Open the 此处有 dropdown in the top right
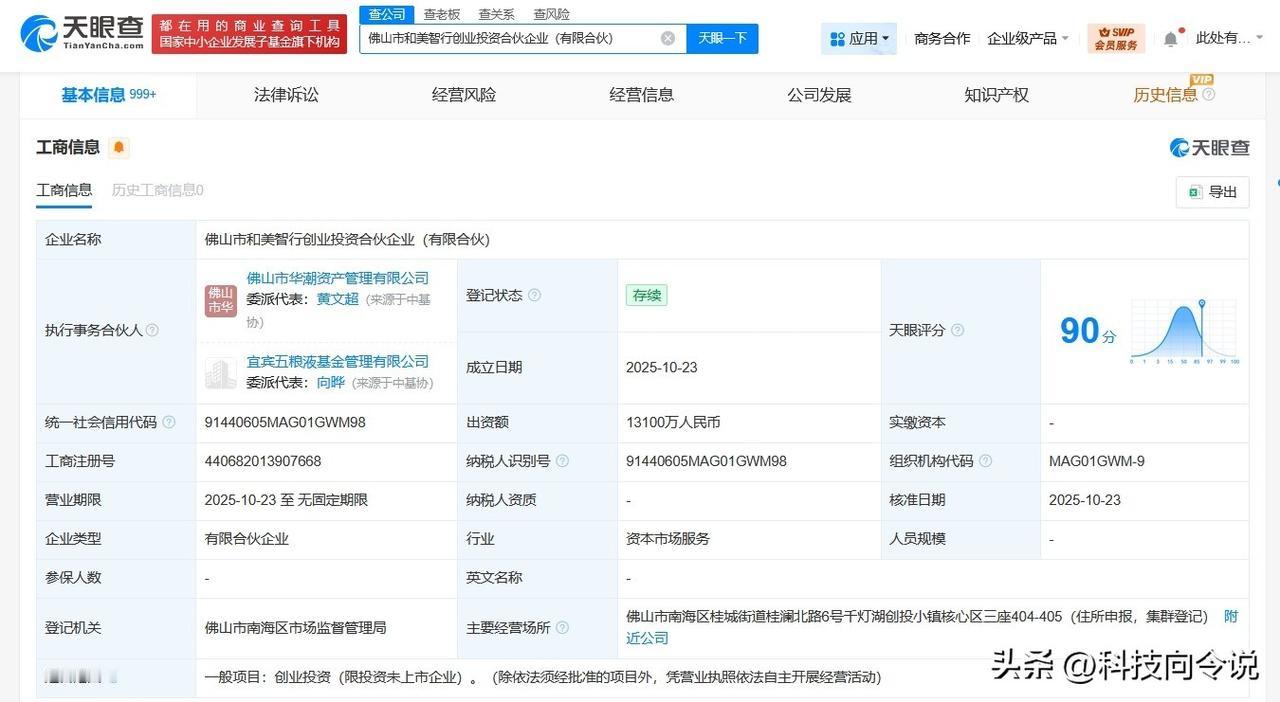 point(1228,37)
